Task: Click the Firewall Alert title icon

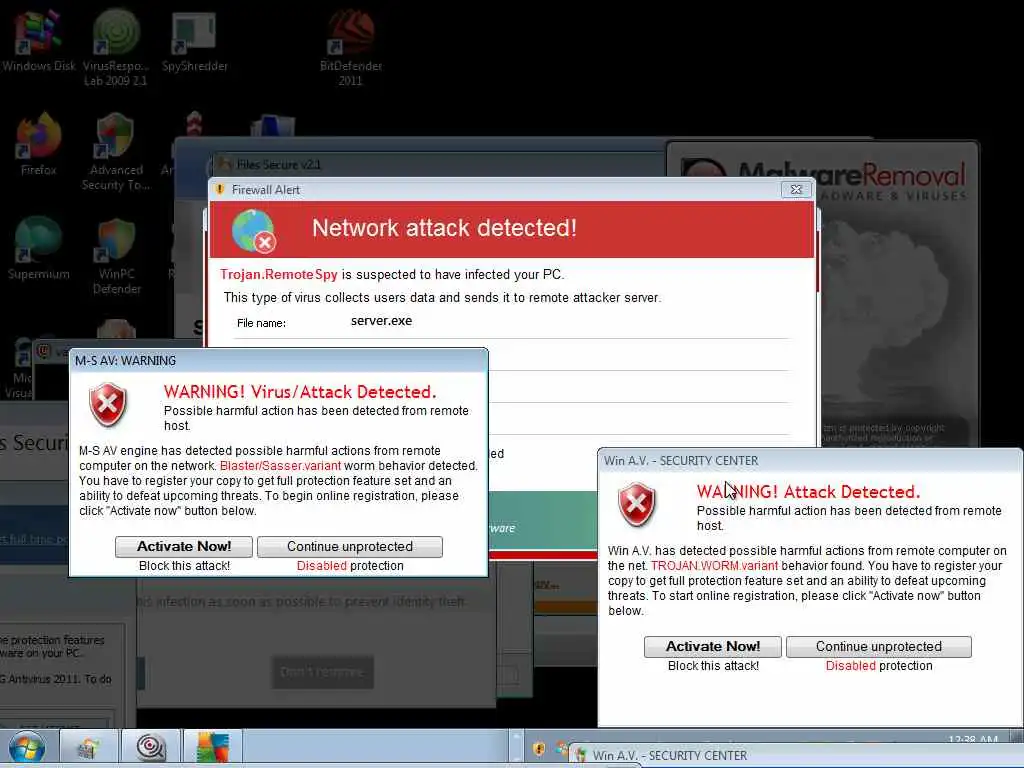Action: 219,189
